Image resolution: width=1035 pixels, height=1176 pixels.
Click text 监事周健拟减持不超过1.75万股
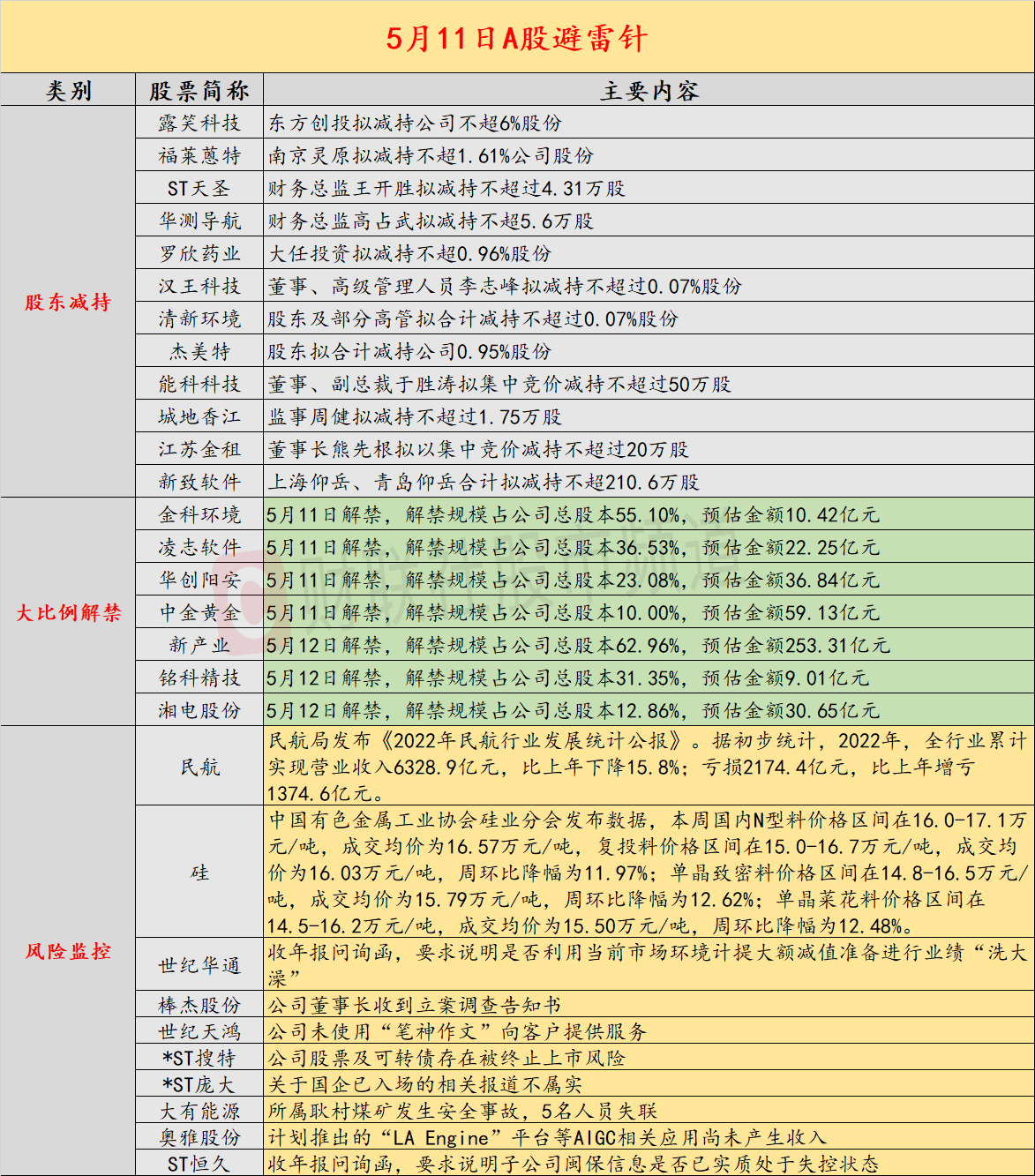coord(415,416)
